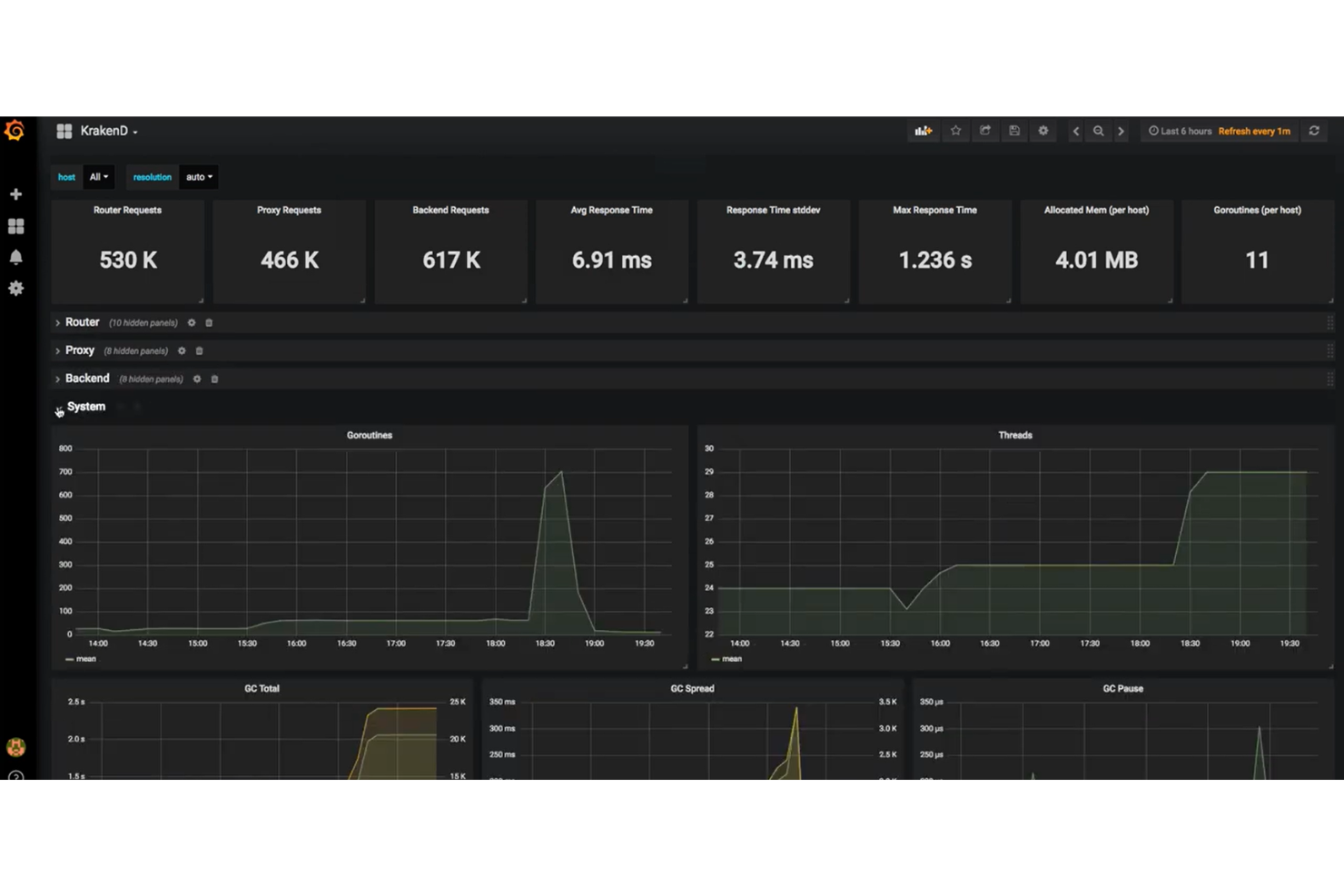Click the 3.74 ms value

coord(774,261)
